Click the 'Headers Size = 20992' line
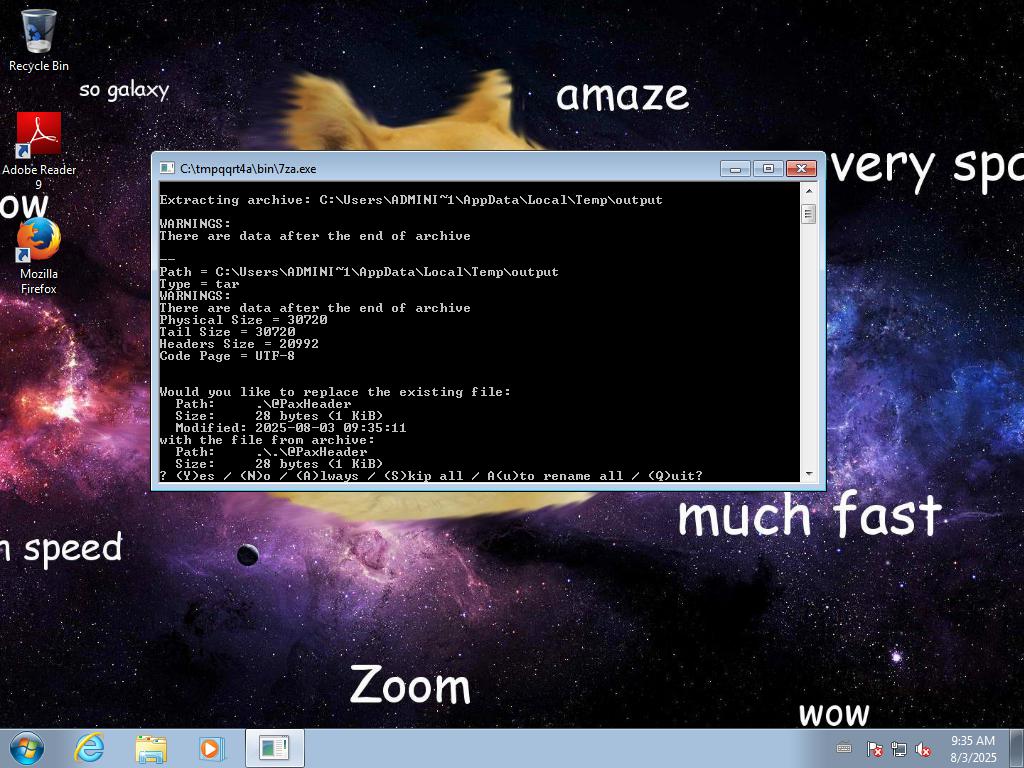The height and width of the screenshot is (768, 1024). click(x=239, y=344)
